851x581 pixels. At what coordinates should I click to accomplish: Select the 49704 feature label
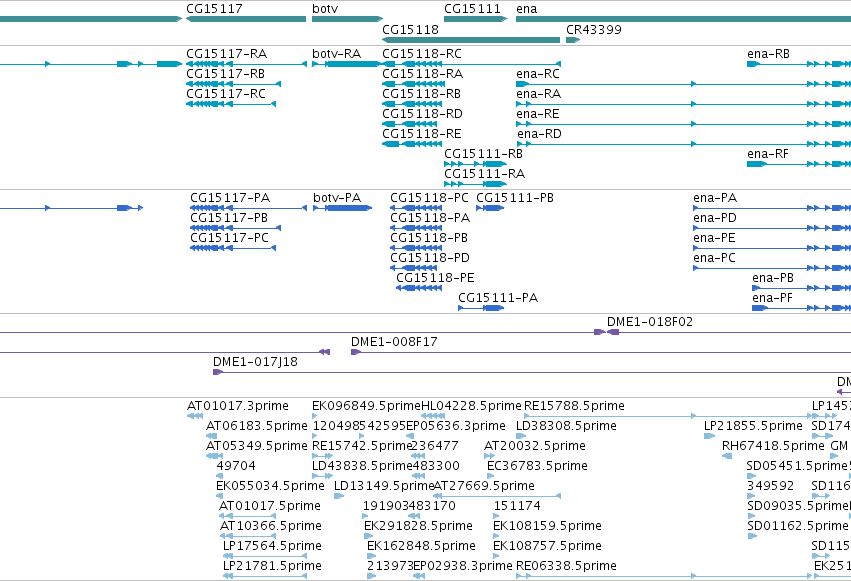pyautogui.click(x=236, y=467)
